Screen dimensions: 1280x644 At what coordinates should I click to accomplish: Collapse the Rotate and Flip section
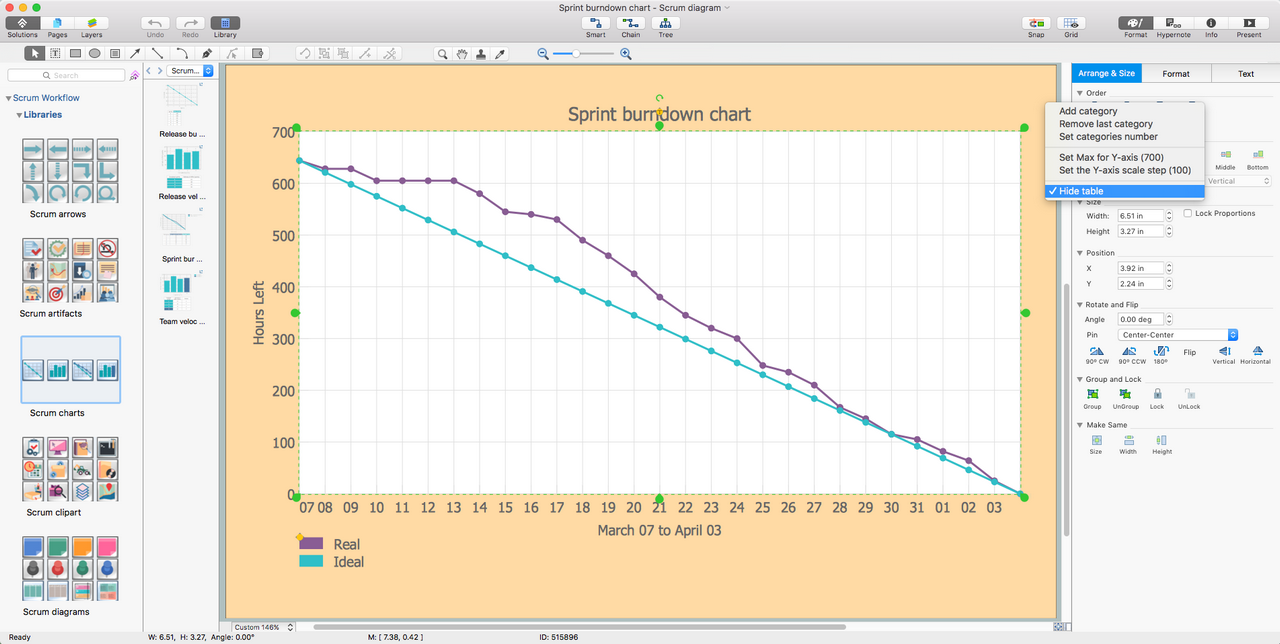pos(1080,304)
